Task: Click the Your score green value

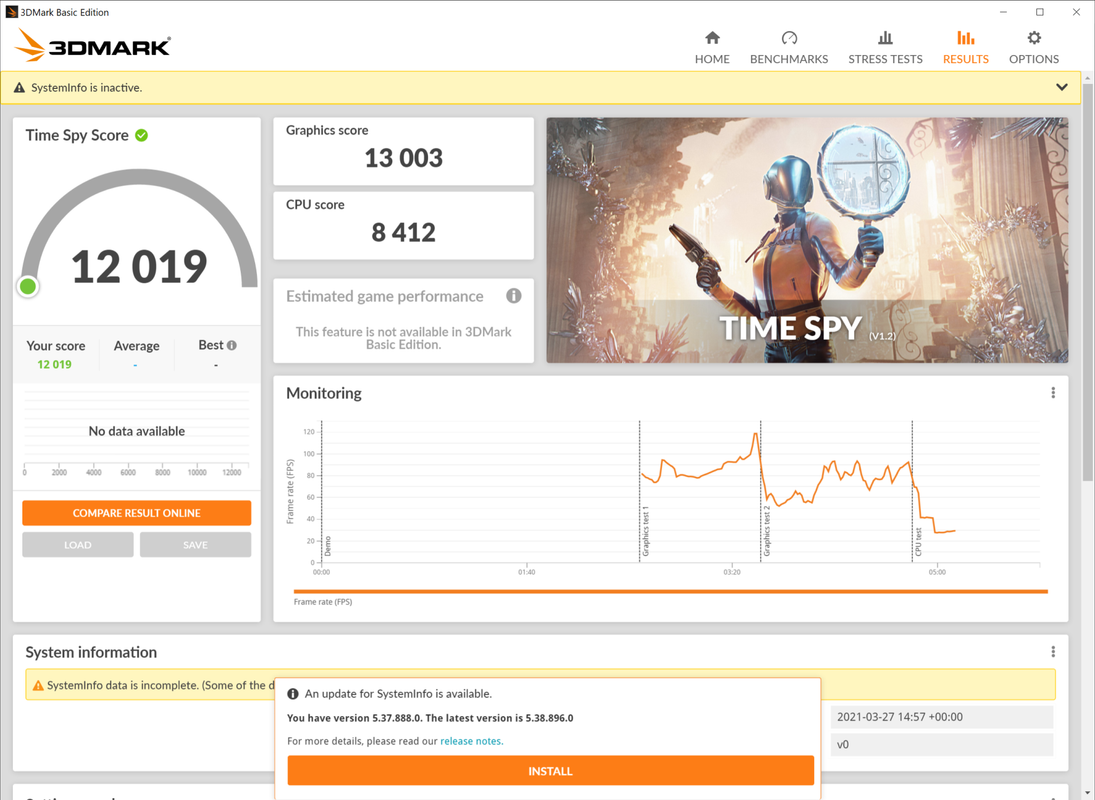Action: point(54,364)
